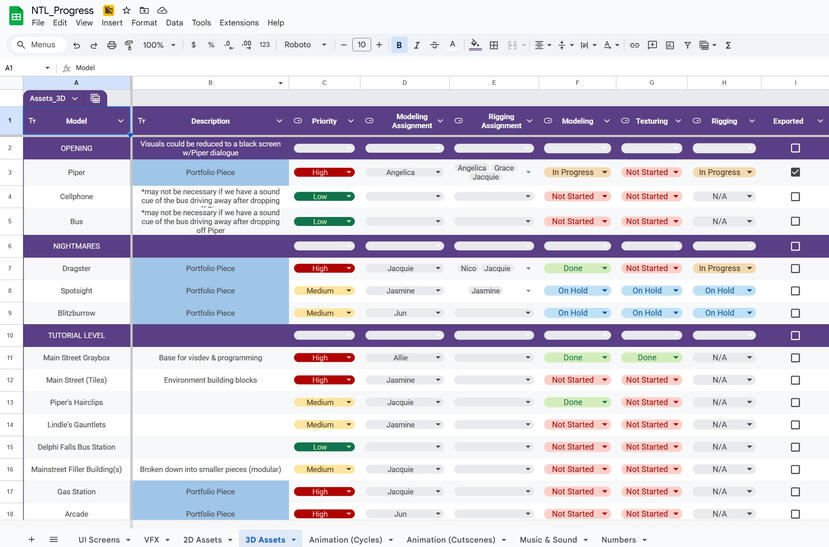Open the Borders tool

tap(494, 45)
